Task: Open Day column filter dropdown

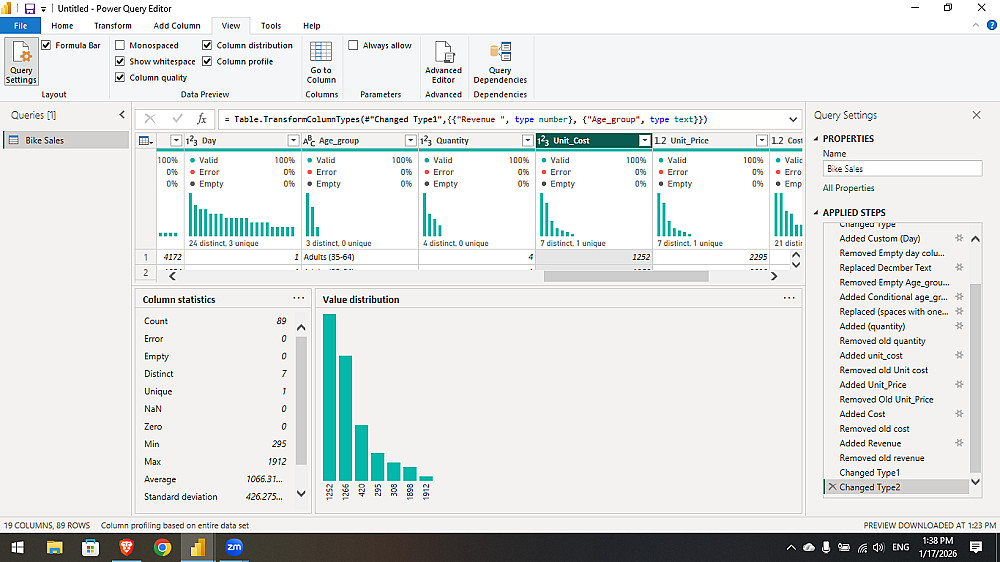Action: point(293,140)
